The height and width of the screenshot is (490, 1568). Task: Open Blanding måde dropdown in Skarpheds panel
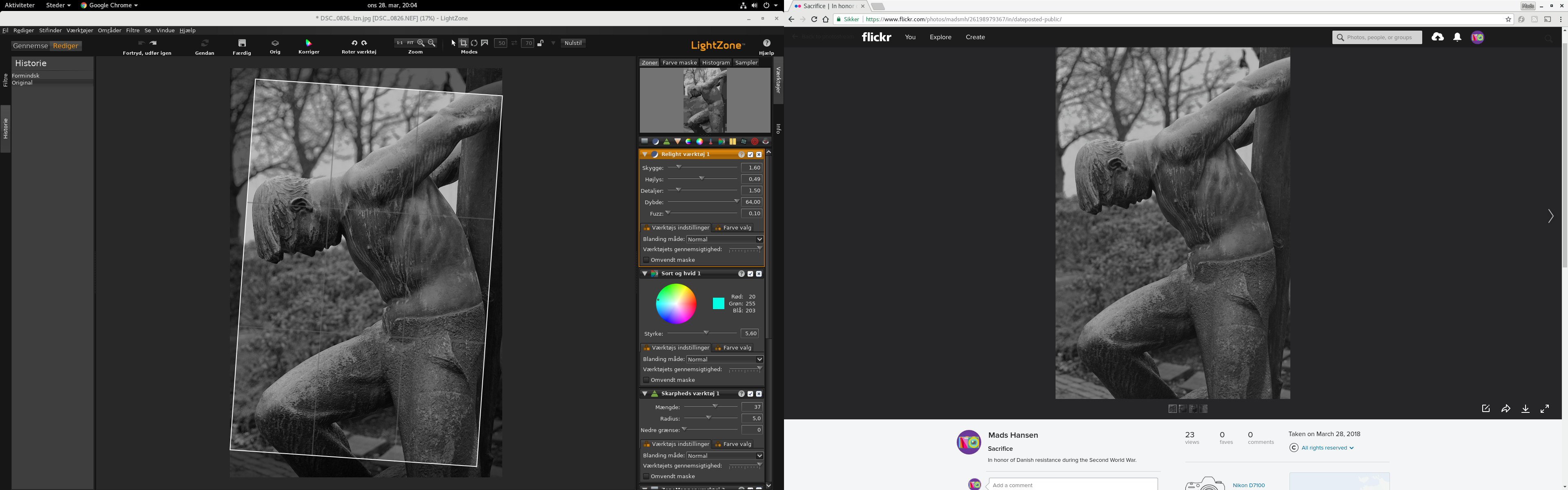pyautogui.click(x=725, y=456)
